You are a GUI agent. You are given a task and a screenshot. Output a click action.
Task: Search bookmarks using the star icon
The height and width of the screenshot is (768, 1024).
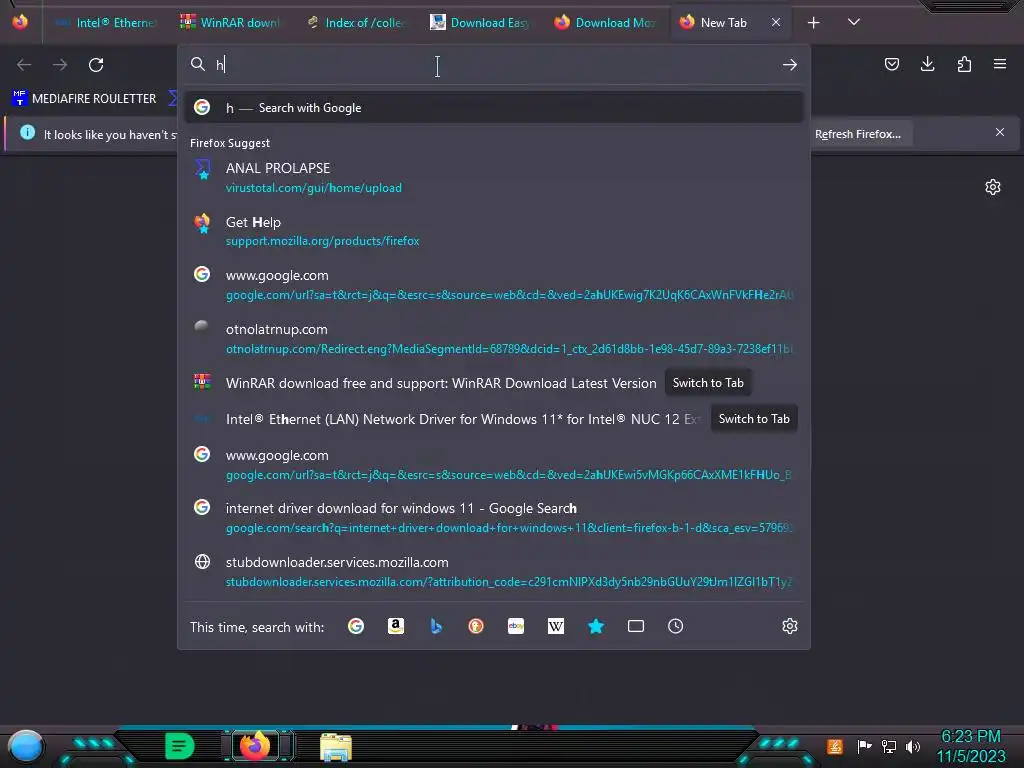pyautogui.click(x=596, y=626)
